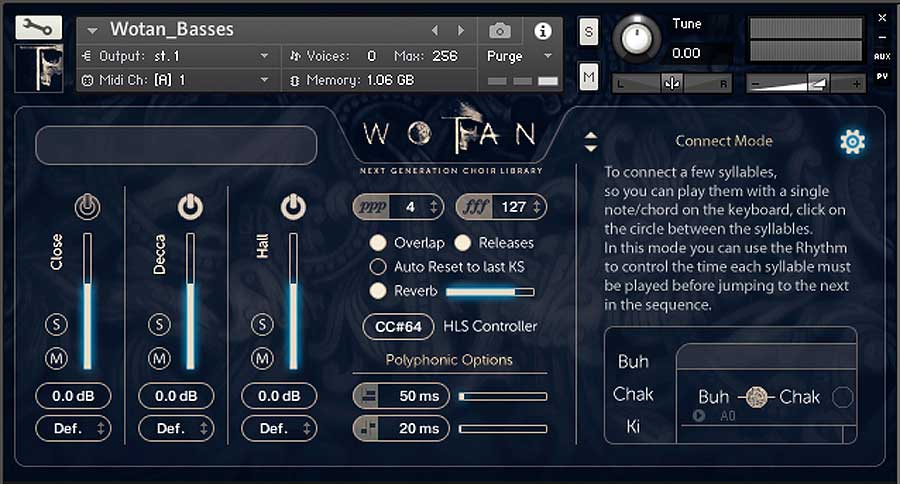
Task: Change the ppp velocity value stepper
Action: click(x=433, y=207)
